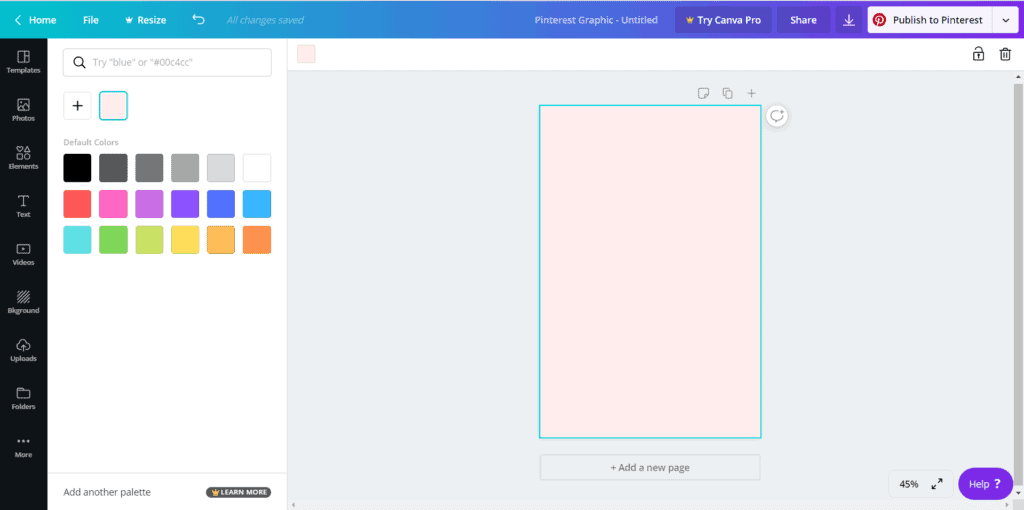Open the Bkground sidebar panel
The width and height of the screenshot is (1024, 510).
click(x=24, y=302)
